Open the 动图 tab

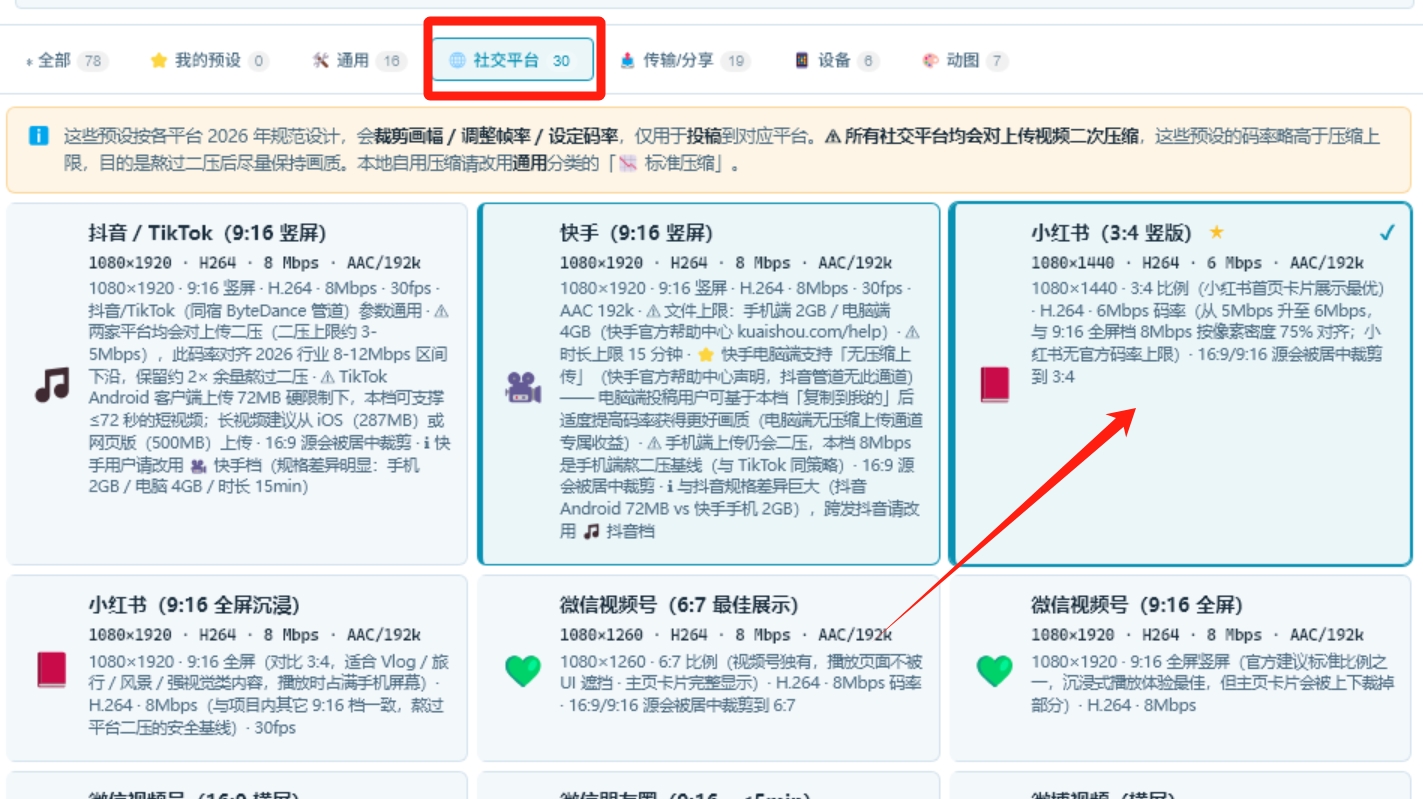(x=964, y=60)
